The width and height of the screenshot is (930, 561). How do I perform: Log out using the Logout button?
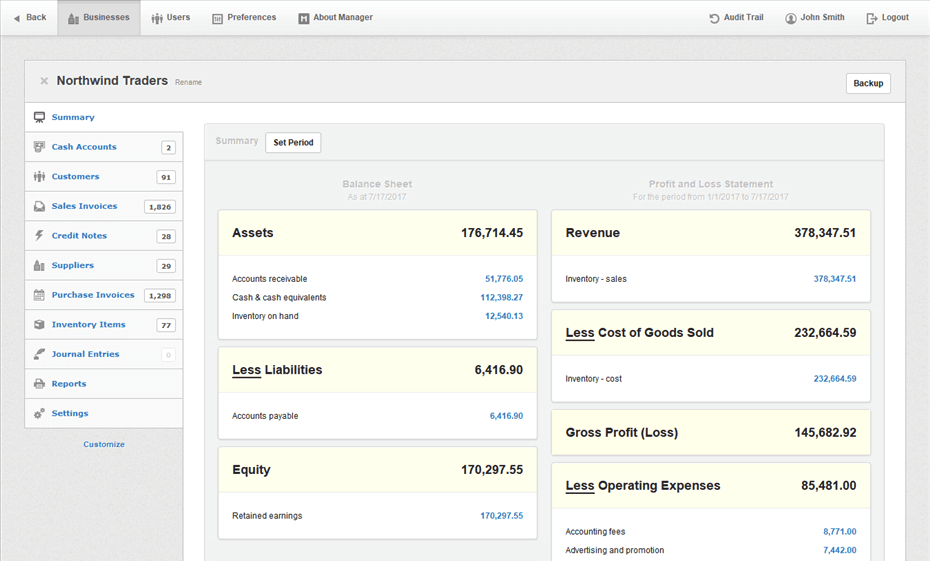[x=887, y=18]
